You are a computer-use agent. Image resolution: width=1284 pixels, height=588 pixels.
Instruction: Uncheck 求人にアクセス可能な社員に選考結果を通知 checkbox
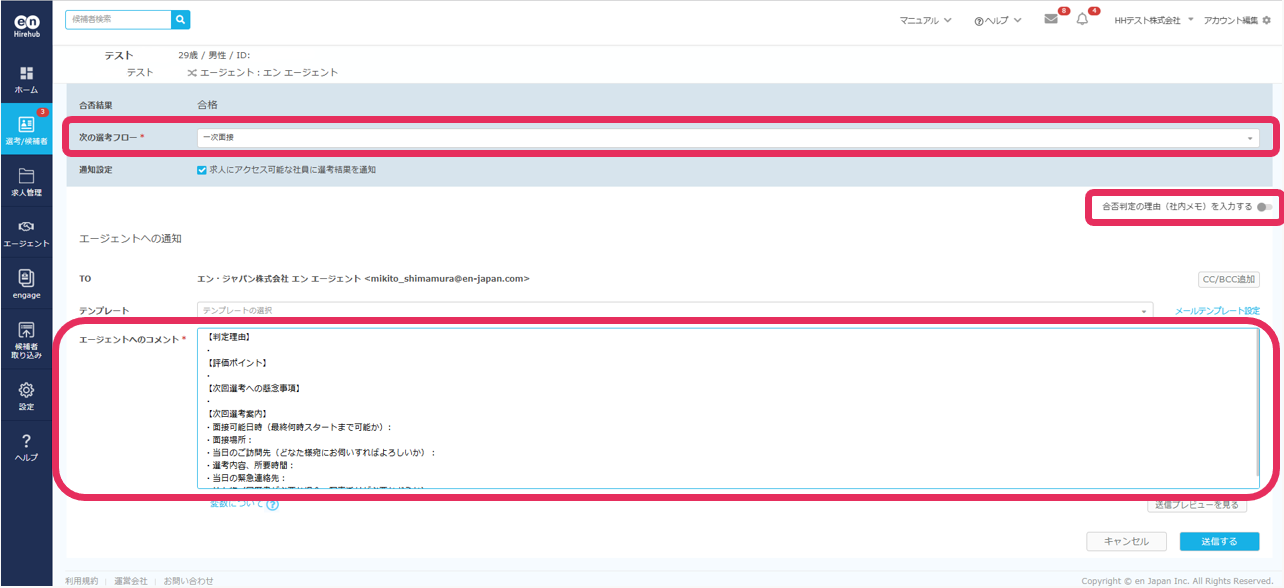[x=202, y=170]
